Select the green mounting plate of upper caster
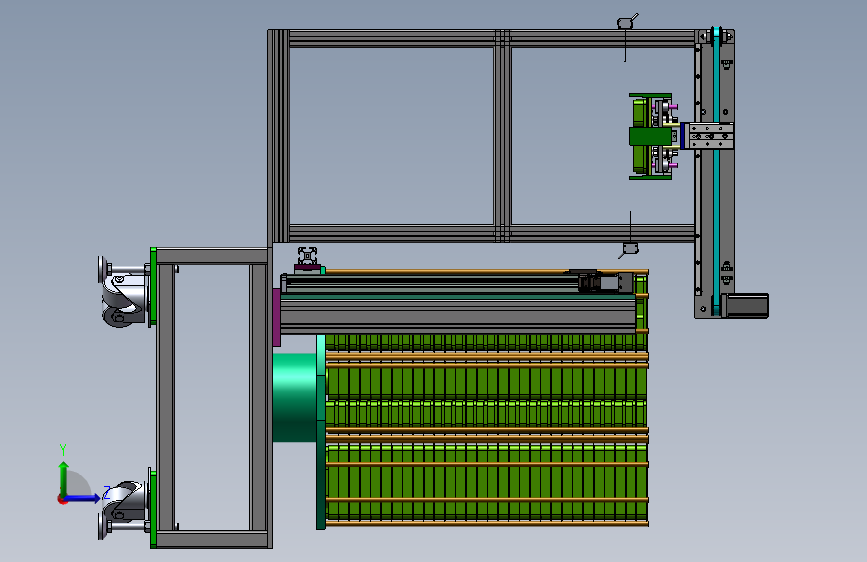Viewport: 867px width, 562px height. click(x=153, y=287)
